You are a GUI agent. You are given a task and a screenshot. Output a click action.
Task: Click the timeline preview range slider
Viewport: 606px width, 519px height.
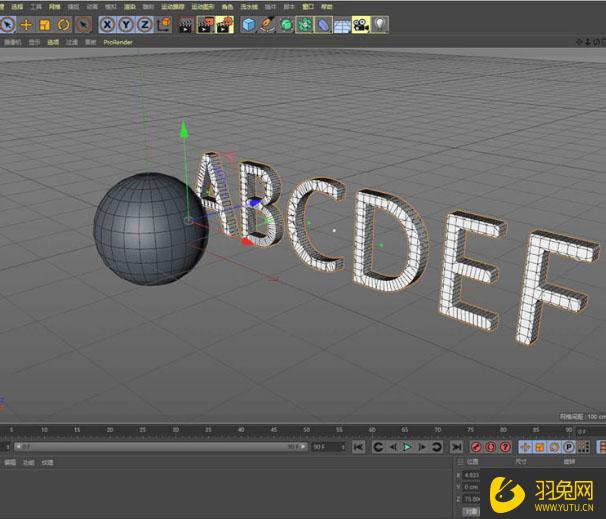(x=161, y=447)
